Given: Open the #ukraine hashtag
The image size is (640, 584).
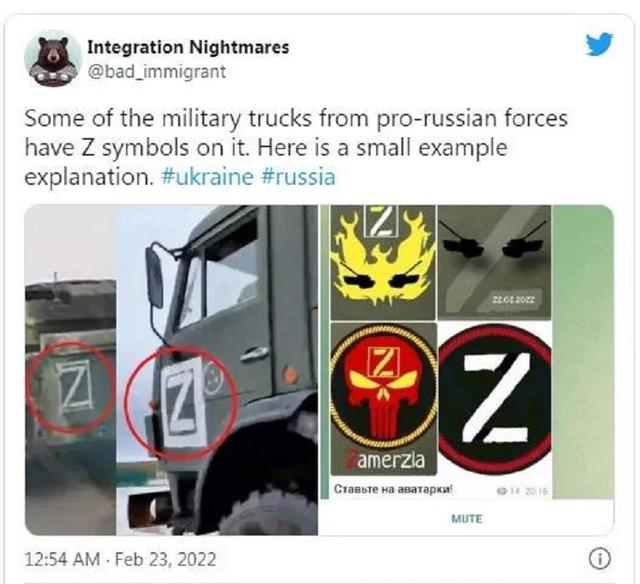Looking at the screenshot, I should pyautogui.click(x=207, y=177).
